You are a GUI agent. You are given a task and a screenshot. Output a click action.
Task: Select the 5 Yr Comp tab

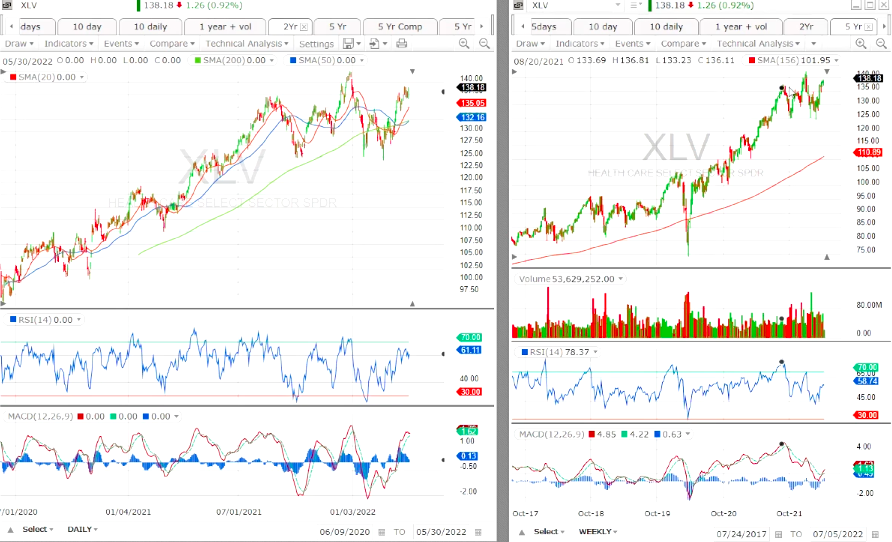click(x=400, y=27)
